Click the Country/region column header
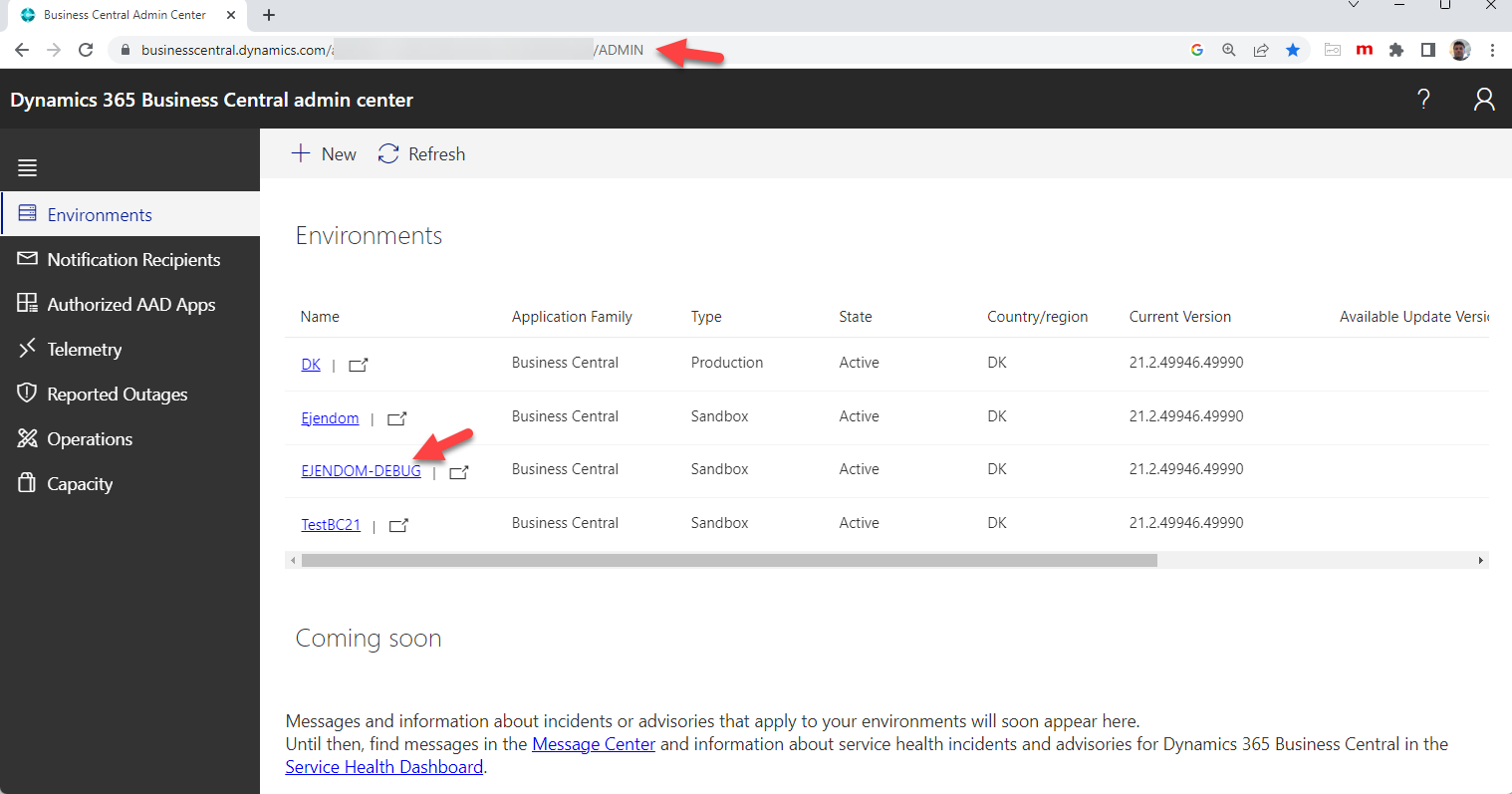Viewport: 1512px width, 794px height. click(x=1037, y=317)
